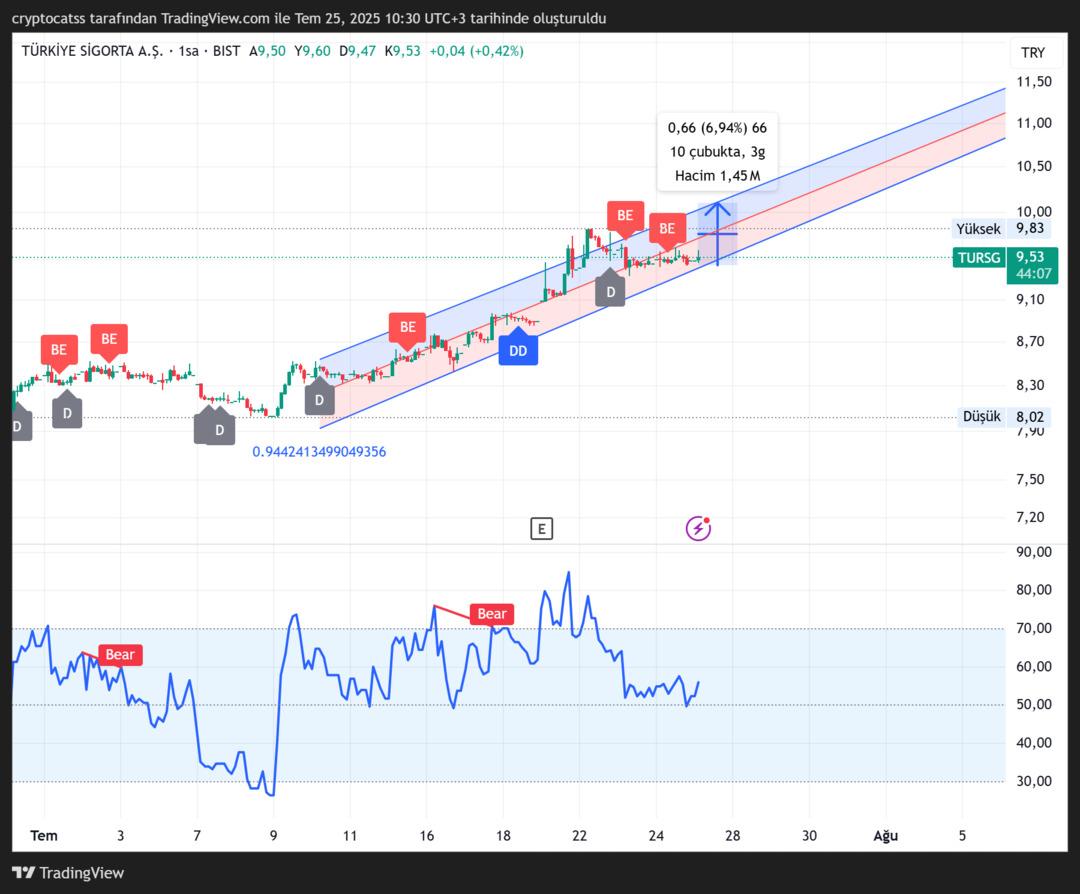Click the +0,04 (+0,42%) change value
The height and width of the screenshot is (894, 1080).
[x=476, y=51]
